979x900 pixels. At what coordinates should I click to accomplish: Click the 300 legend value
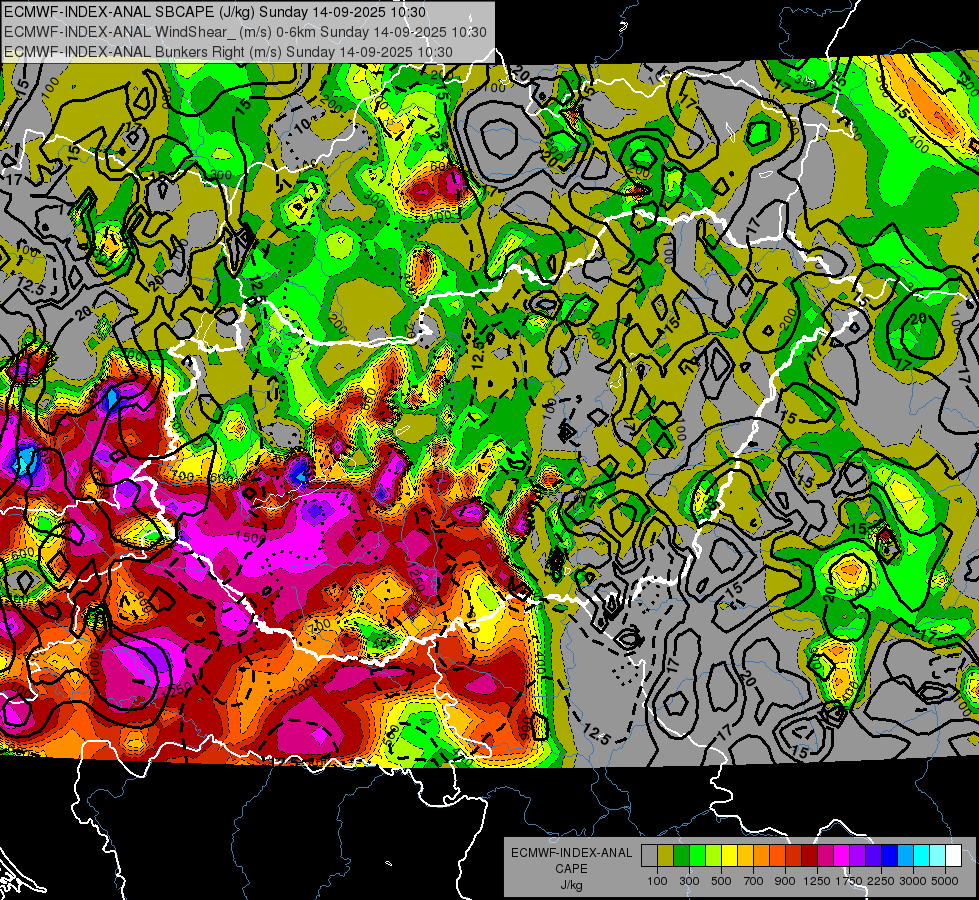pos(689,881)
